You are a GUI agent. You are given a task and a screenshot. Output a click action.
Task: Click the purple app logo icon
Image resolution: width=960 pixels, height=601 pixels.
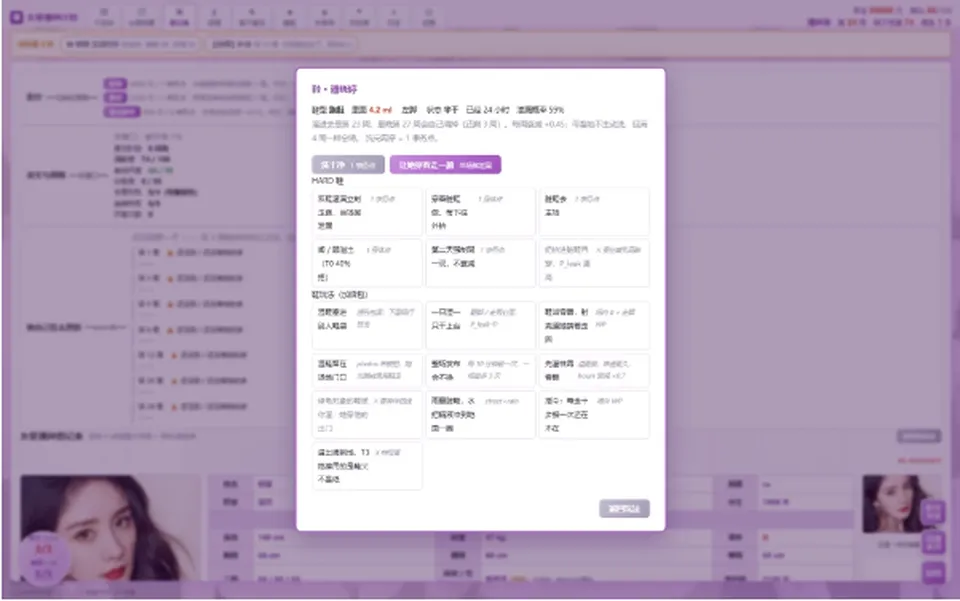pyautogui.click(x=17, y=17)
